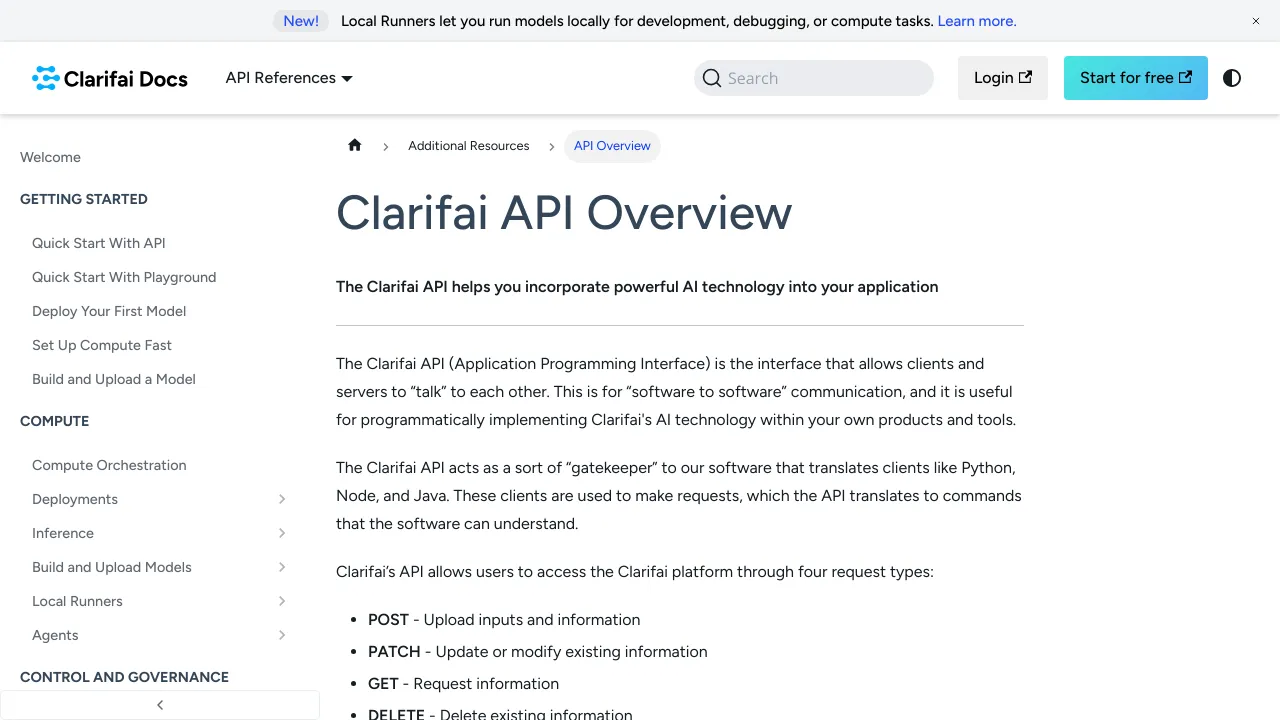1280x720 pixels.
Task: Click the GETTING STARTED sidebar heading
Action: [84, 199]
